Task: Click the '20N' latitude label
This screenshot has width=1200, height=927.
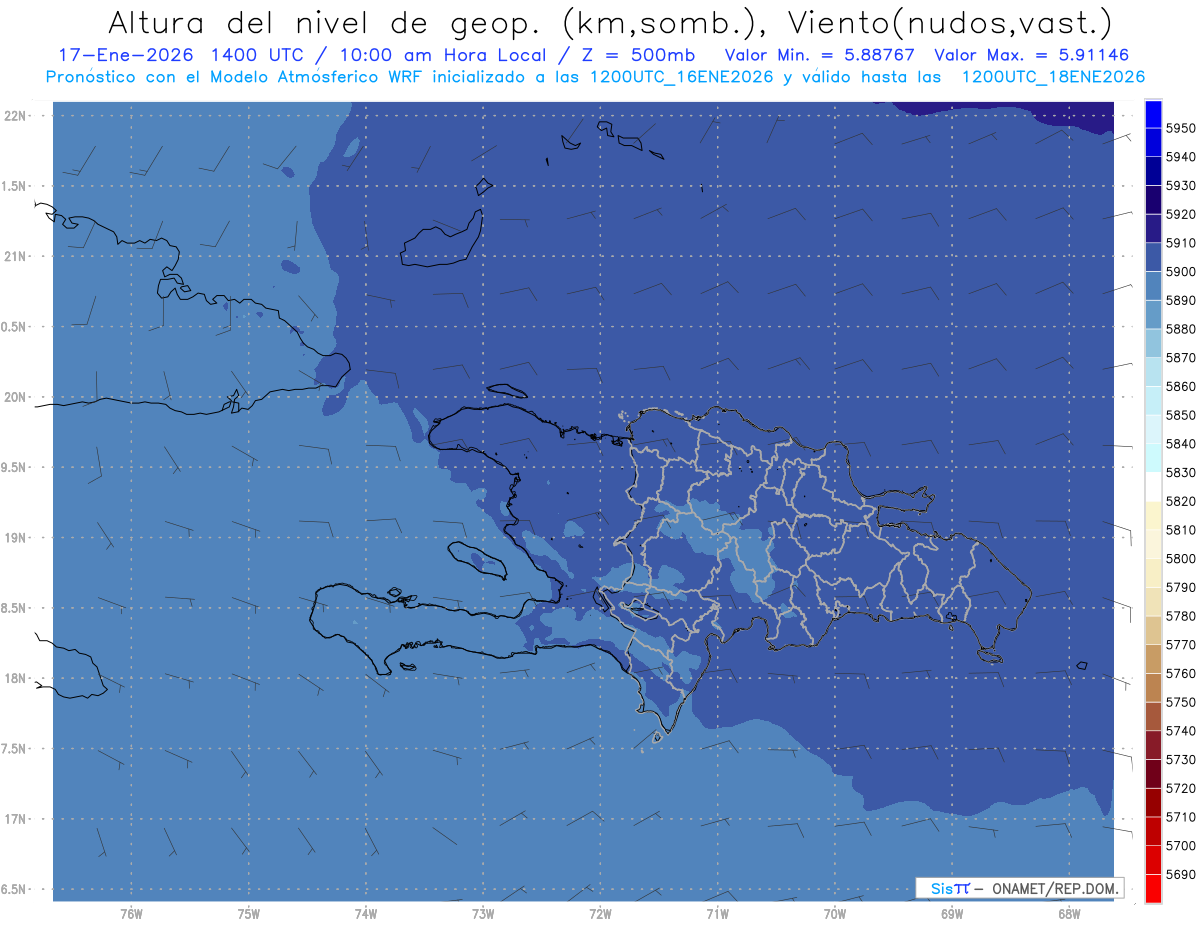Action: point(16,397)
